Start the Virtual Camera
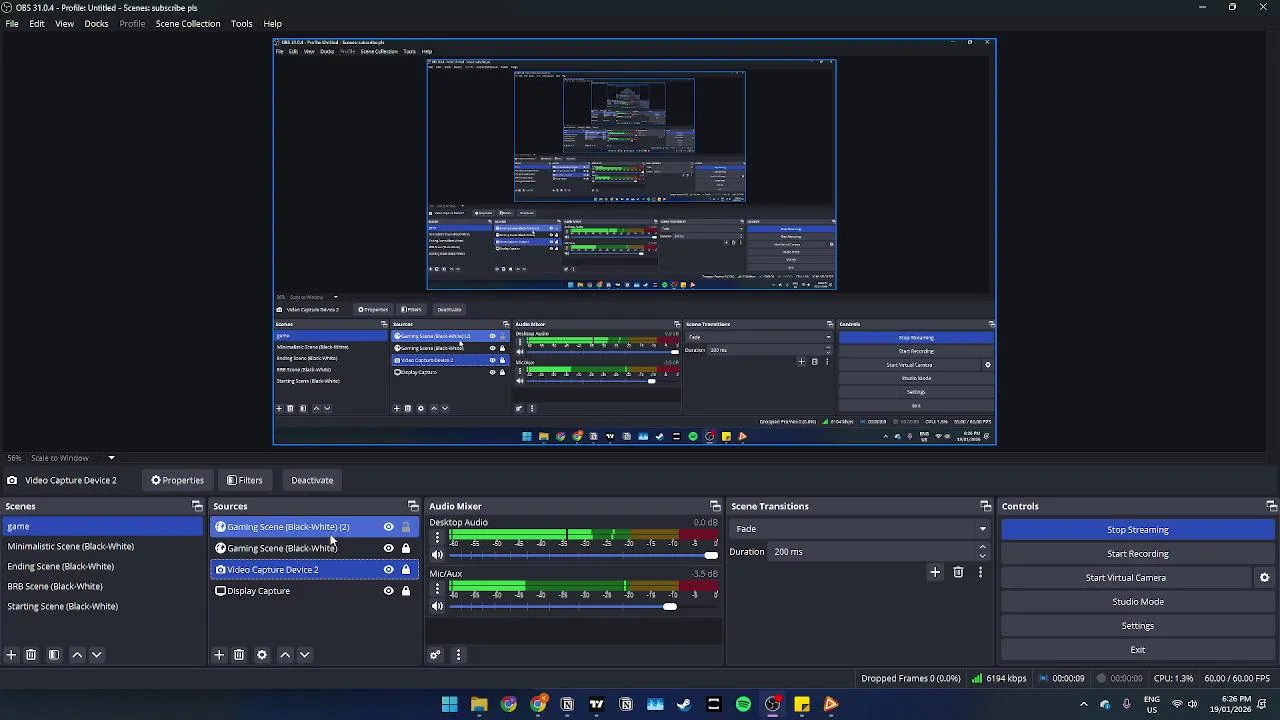The image size is (1280, 720). coord(1126,578)
